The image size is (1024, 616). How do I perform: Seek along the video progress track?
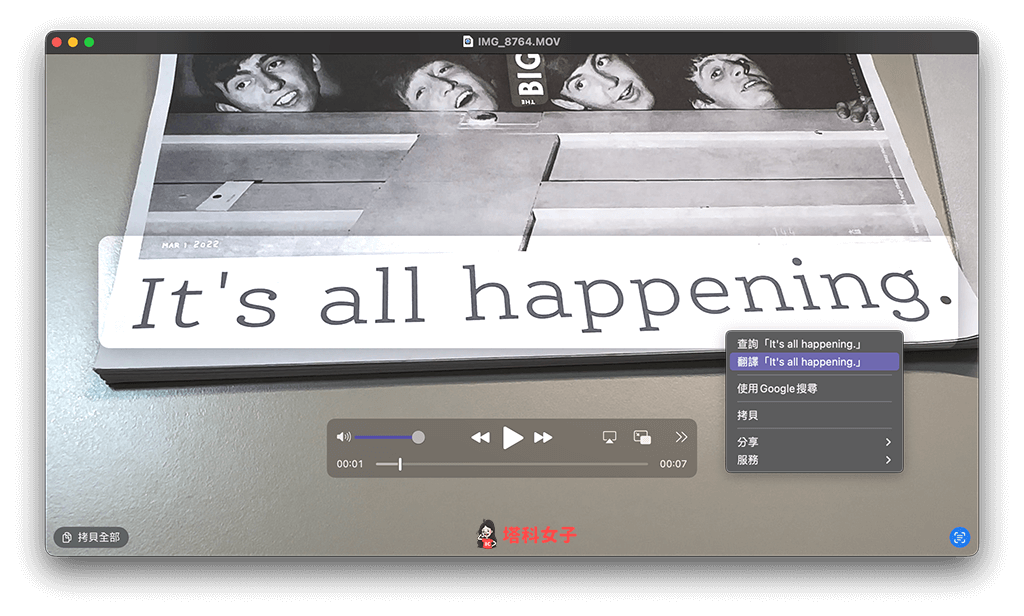click(512, 464)
